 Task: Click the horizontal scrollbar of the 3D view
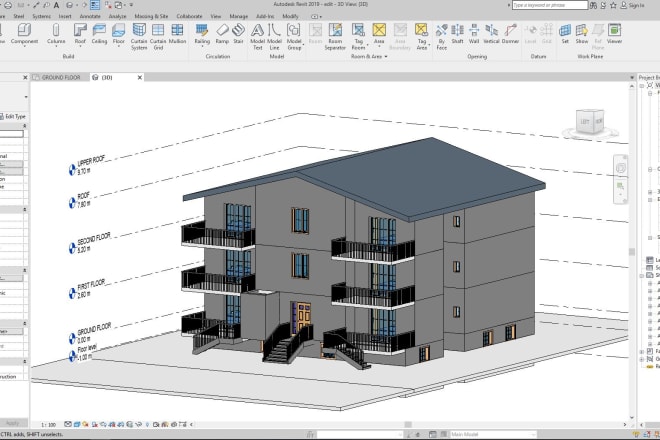407,424
